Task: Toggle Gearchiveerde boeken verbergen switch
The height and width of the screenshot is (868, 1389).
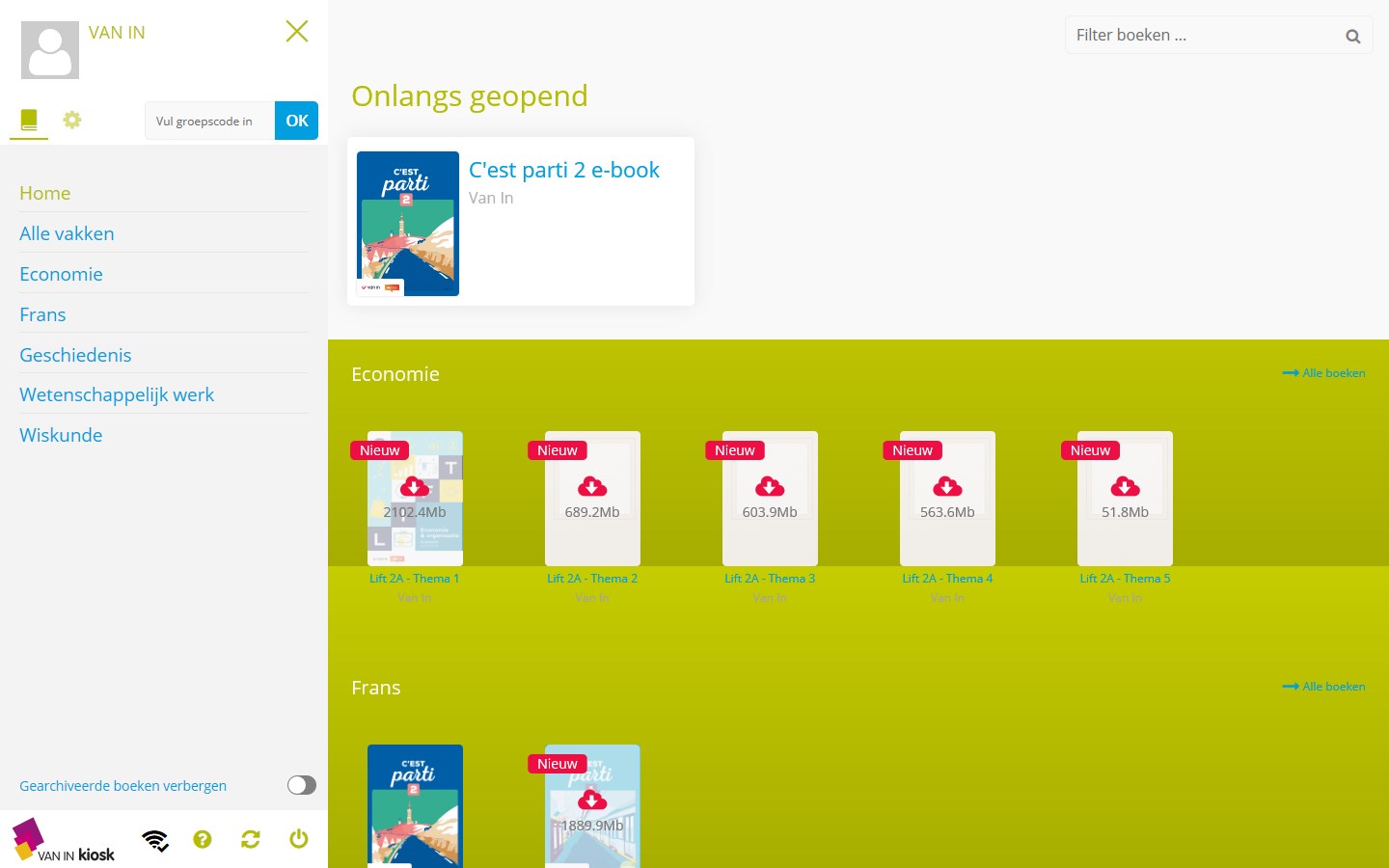Action: point(302,785)
